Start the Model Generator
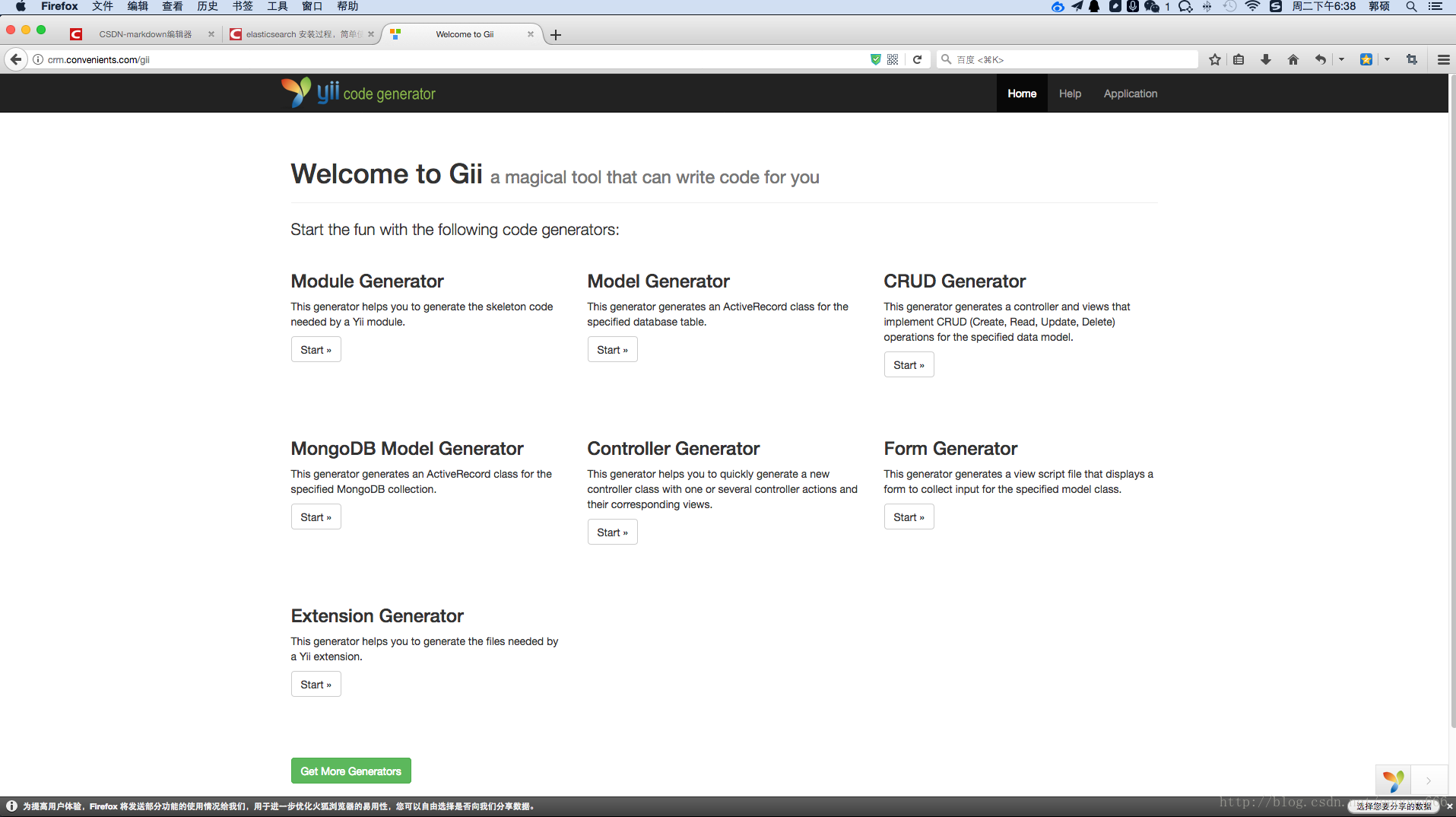 coord(612,350)
